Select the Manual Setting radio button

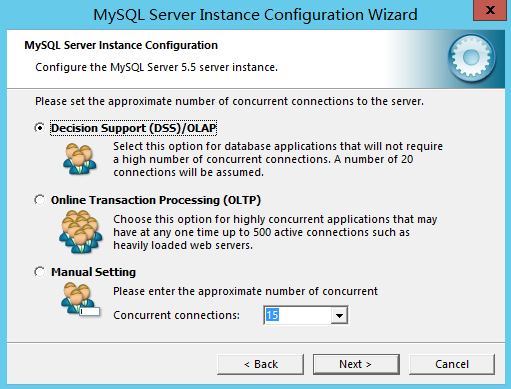(40, 272)
